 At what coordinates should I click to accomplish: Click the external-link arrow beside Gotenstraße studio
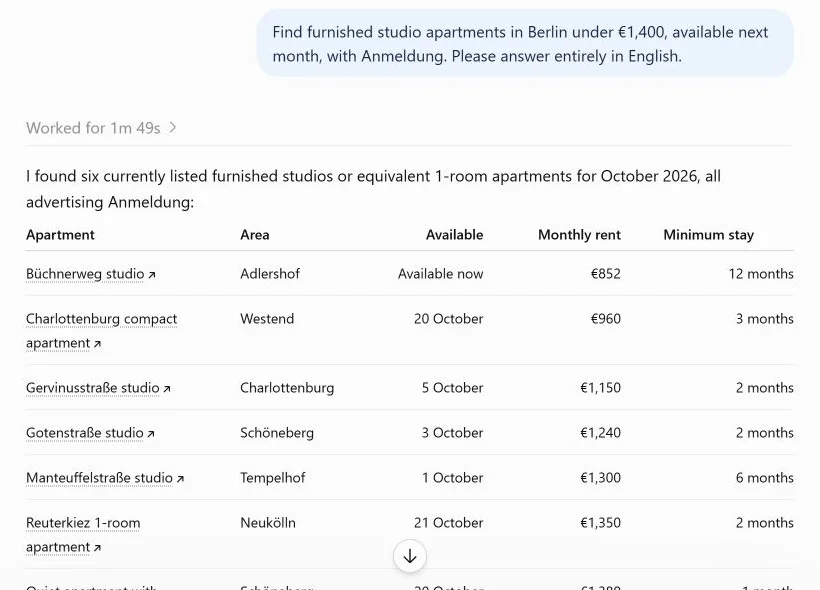point(151,434)
